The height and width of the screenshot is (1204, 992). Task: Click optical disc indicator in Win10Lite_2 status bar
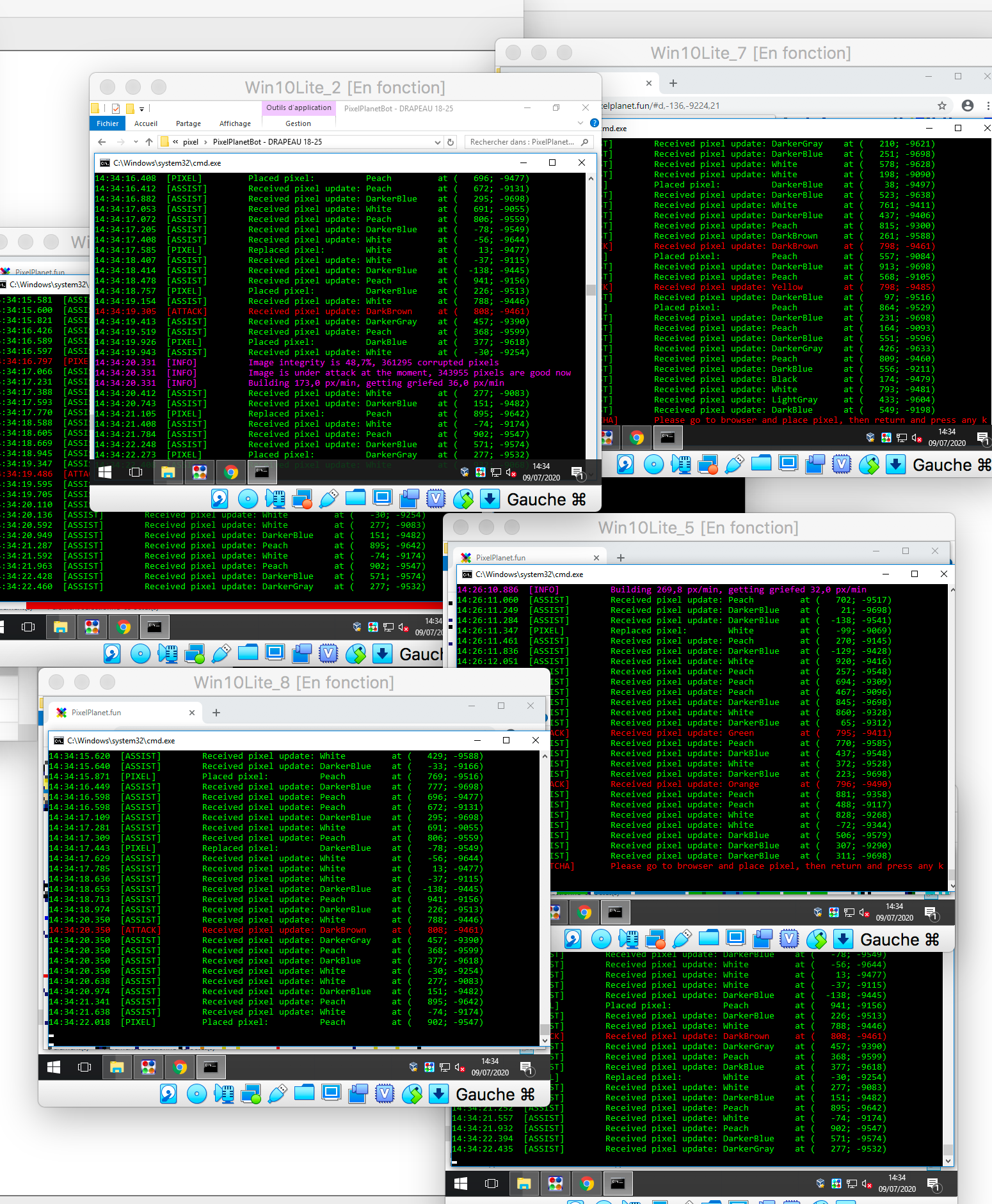248,499
